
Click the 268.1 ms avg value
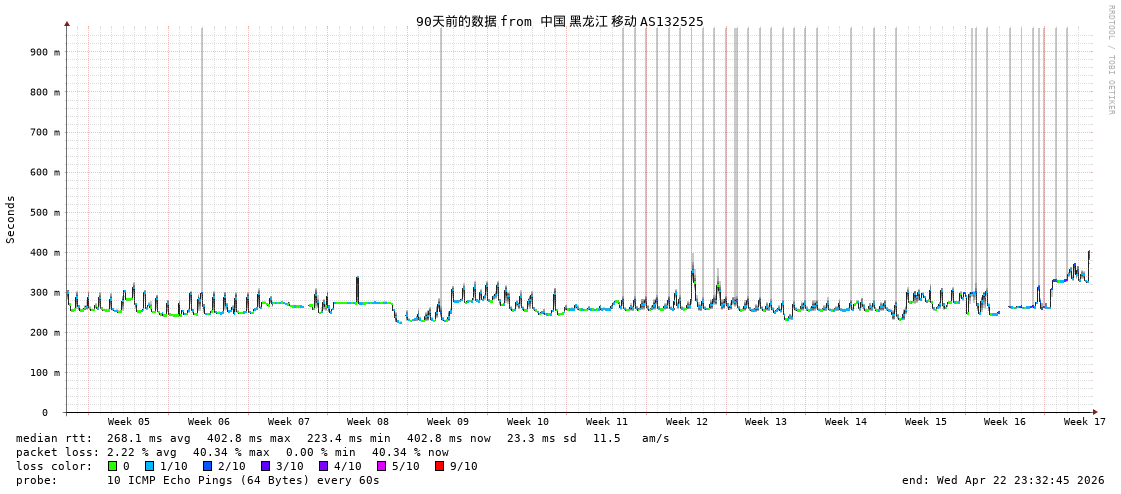click(x=149, y=438)
